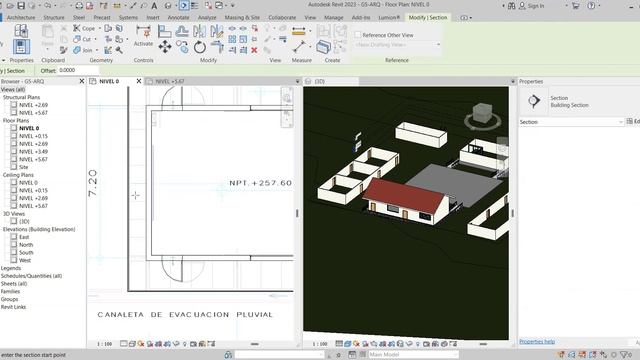This screenshot has height=360, width=640.
Task: Click the Join geometry tool
Action: click(83, 50)
